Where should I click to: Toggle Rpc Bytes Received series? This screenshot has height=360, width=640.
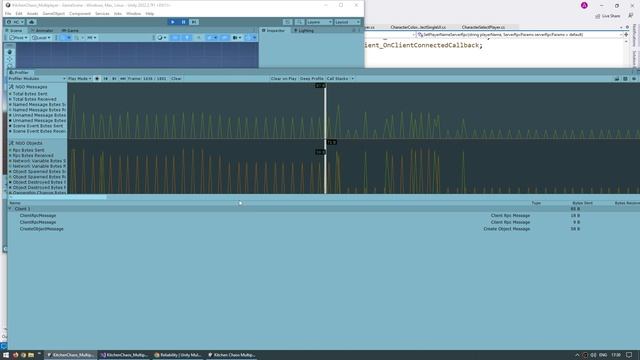[31, 156]
